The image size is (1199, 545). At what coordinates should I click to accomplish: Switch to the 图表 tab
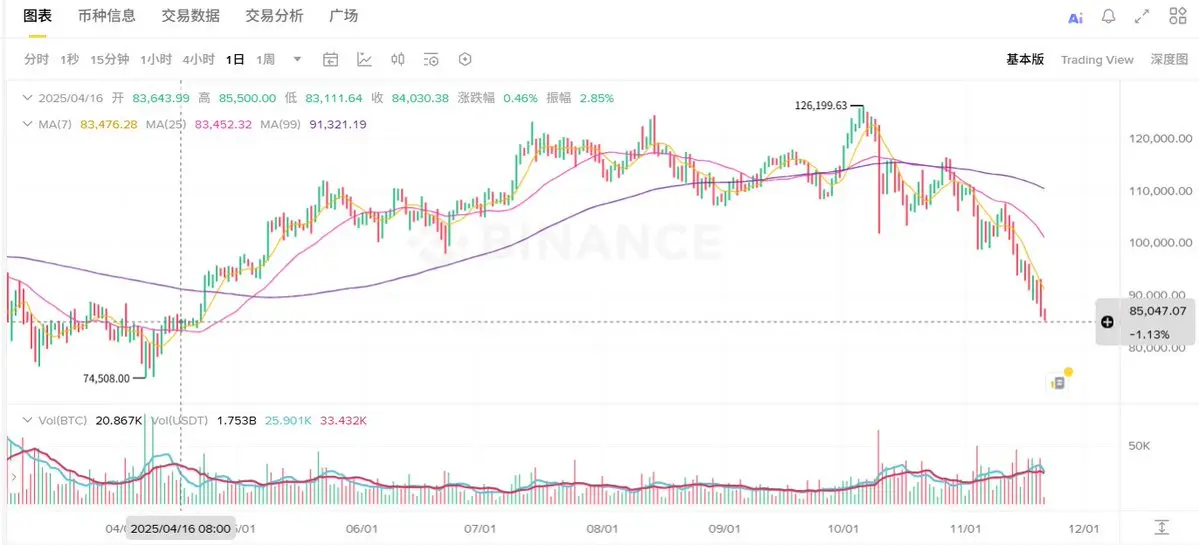37,15
